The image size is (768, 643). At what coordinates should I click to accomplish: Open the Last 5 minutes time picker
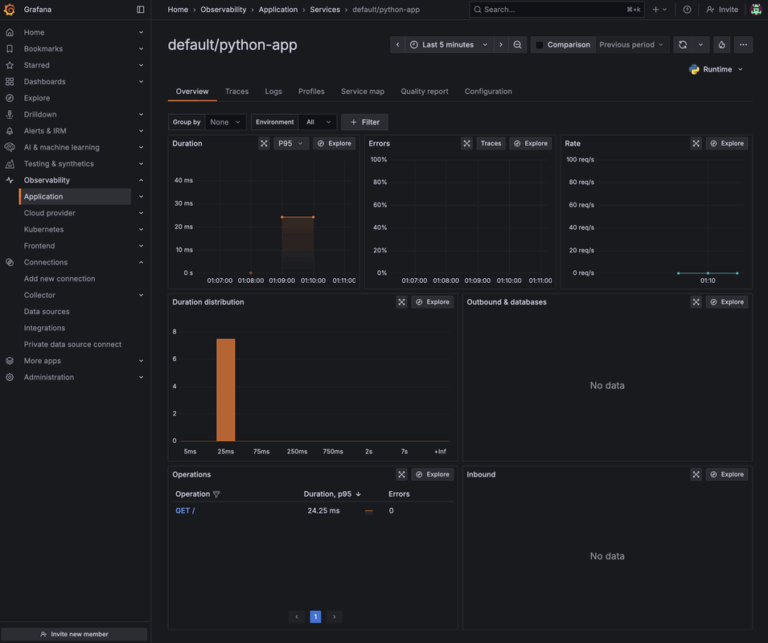[449, 45]
